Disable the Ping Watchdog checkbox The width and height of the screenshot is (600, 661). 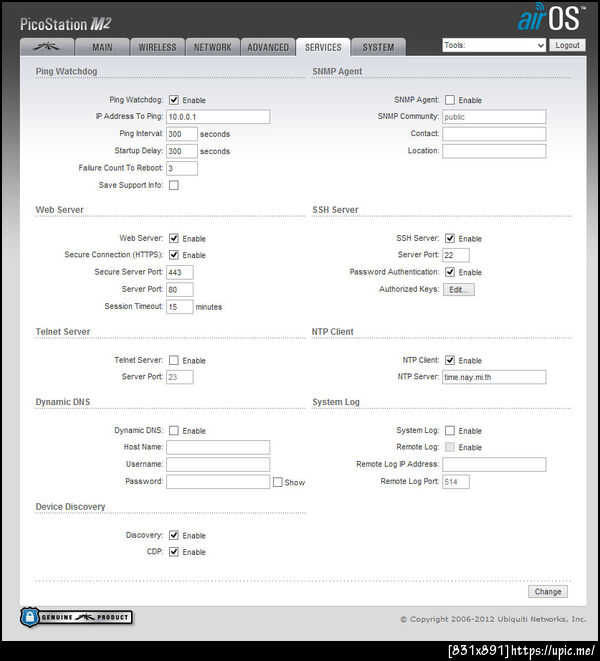[x=174, y=100]
